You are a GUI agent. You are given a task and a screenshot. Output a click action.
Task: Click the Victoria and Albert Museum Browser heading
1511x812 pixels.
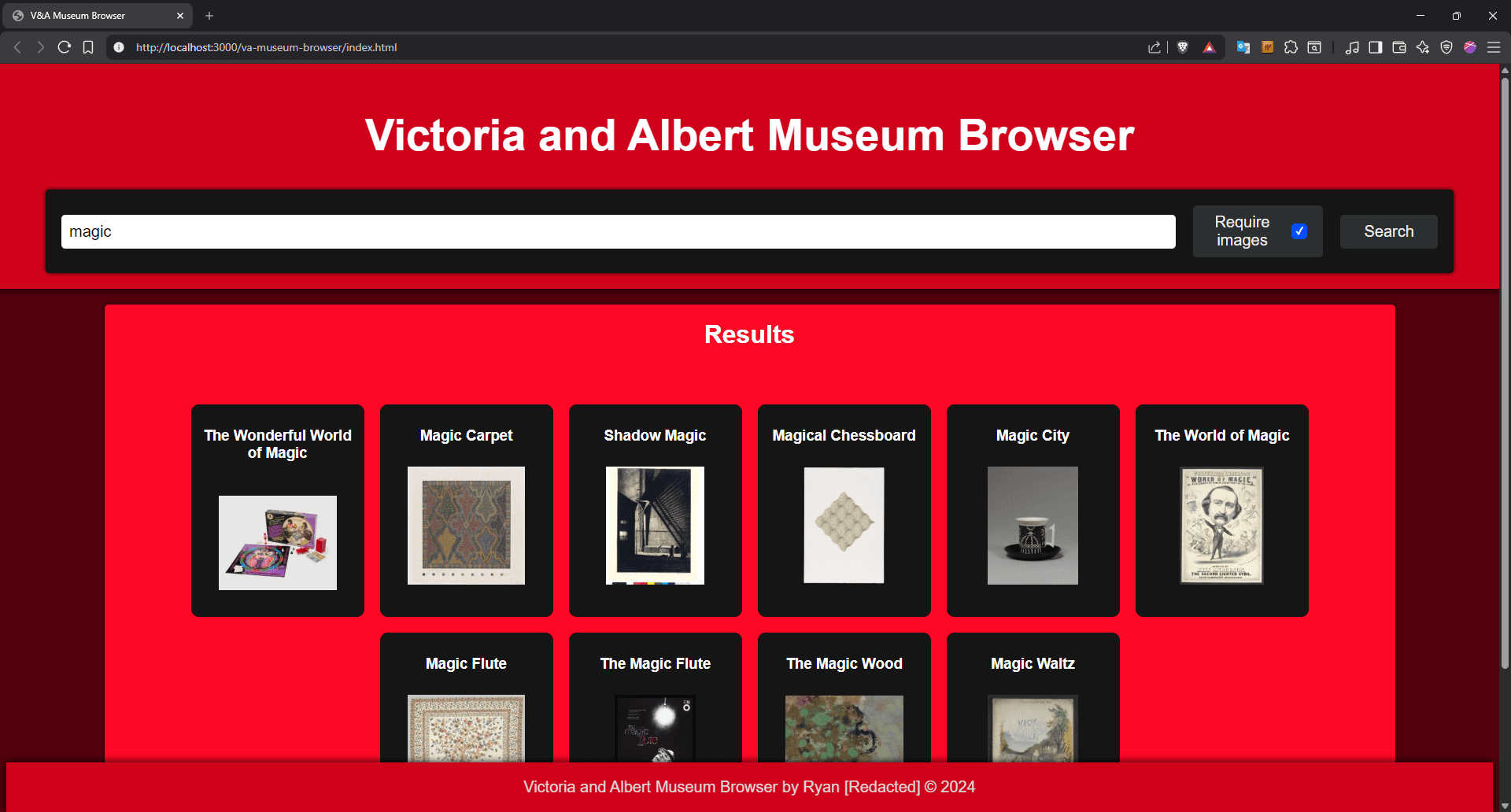(749, 135)
